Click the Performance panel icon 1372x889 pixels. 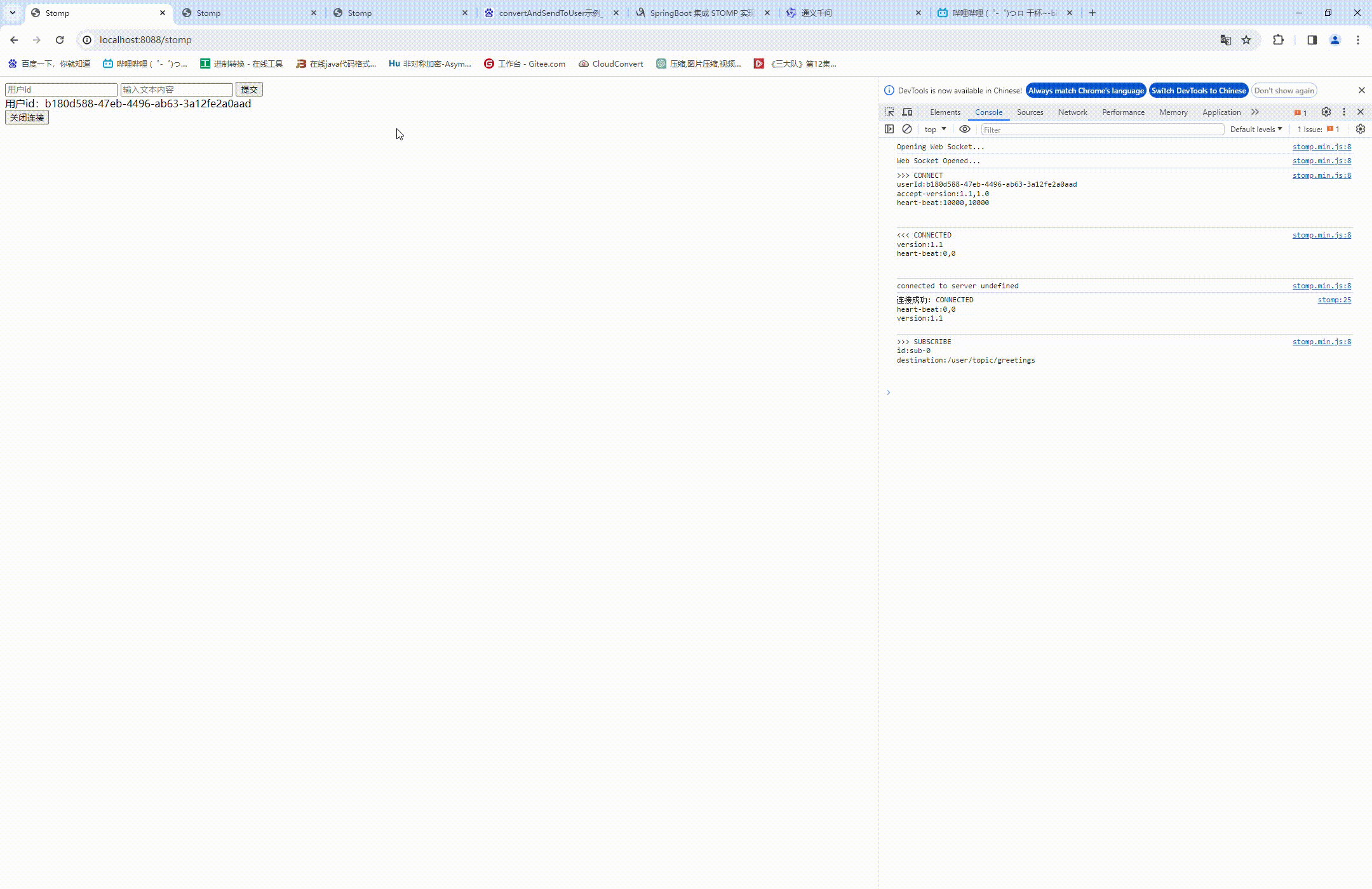(x=1123, y=111)
